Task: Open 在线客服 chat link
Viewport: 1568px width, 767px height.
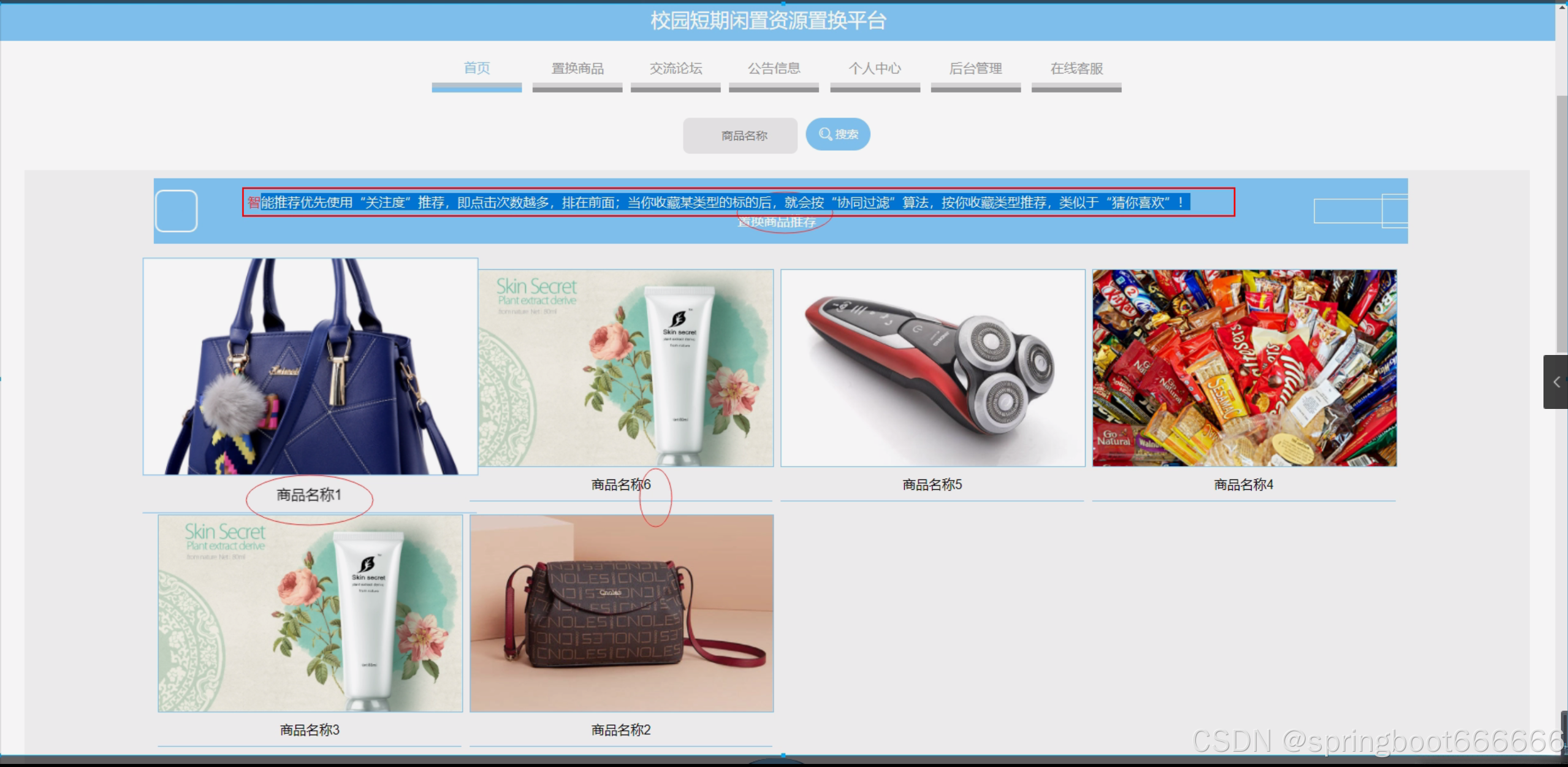Action: tap(1076, 68)
